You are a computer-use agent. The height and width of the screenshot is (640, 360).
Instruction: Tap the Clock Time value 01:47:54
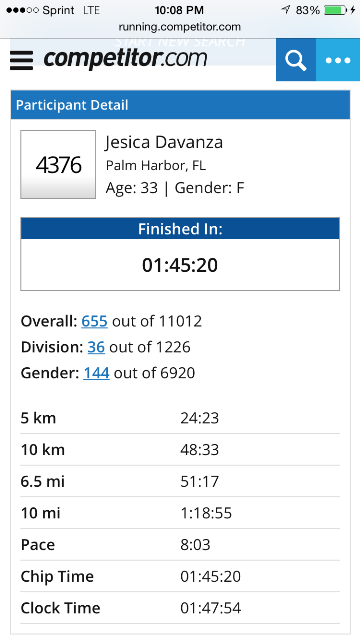pyautogui.click(x=211, y=608)
